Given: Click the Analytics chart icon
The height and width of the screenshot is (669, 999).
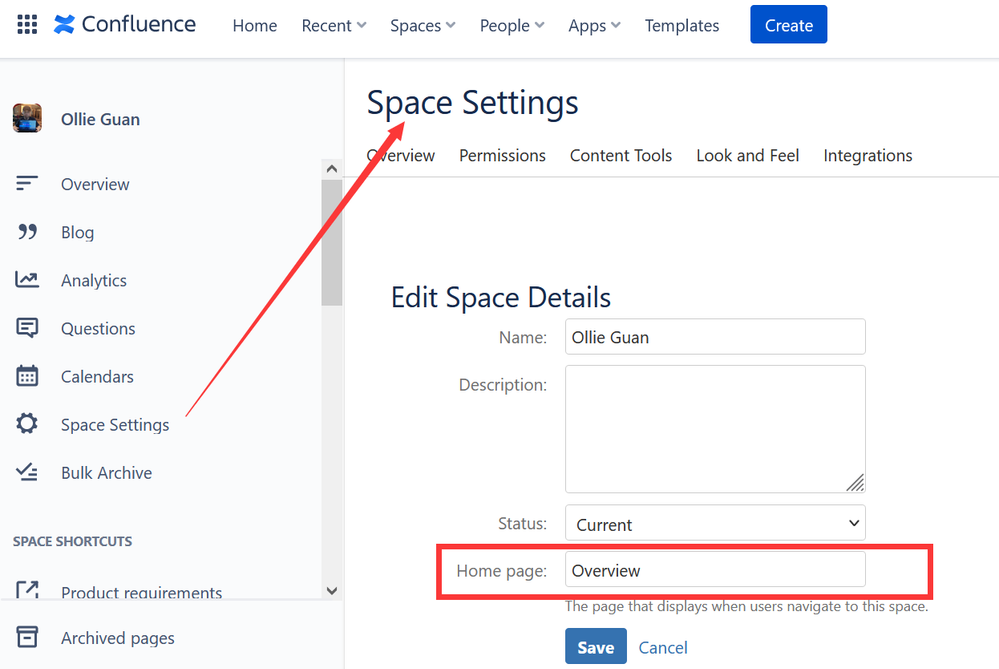Looking at the screenshot, I should click(27, 280).
